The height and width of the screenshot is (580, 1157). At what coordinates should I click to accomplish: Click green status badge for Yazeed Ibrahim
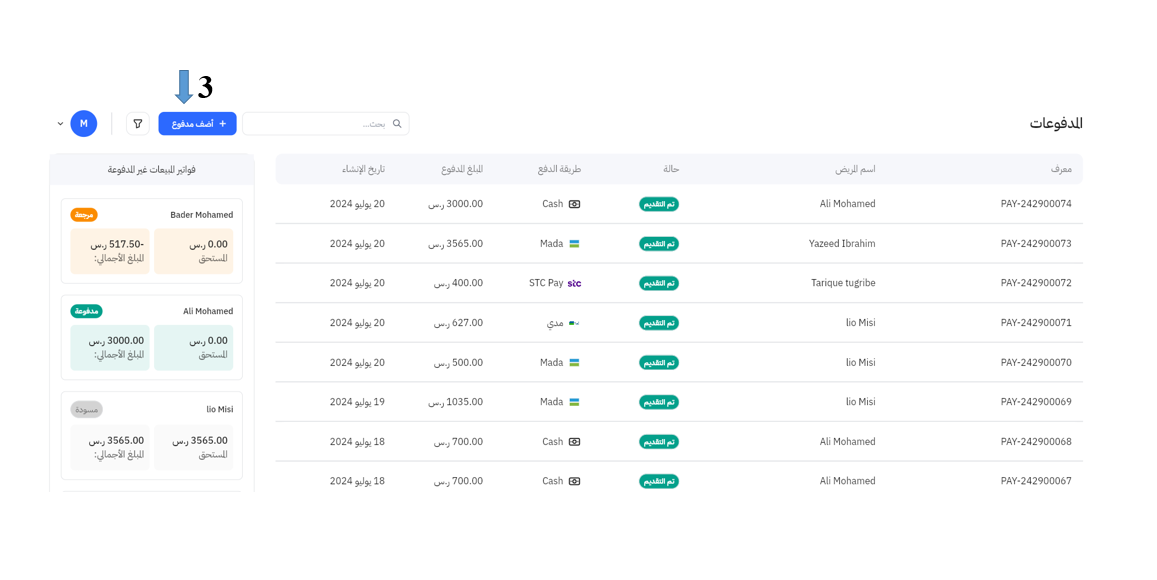pyautogui.click(x=659, y=244)
